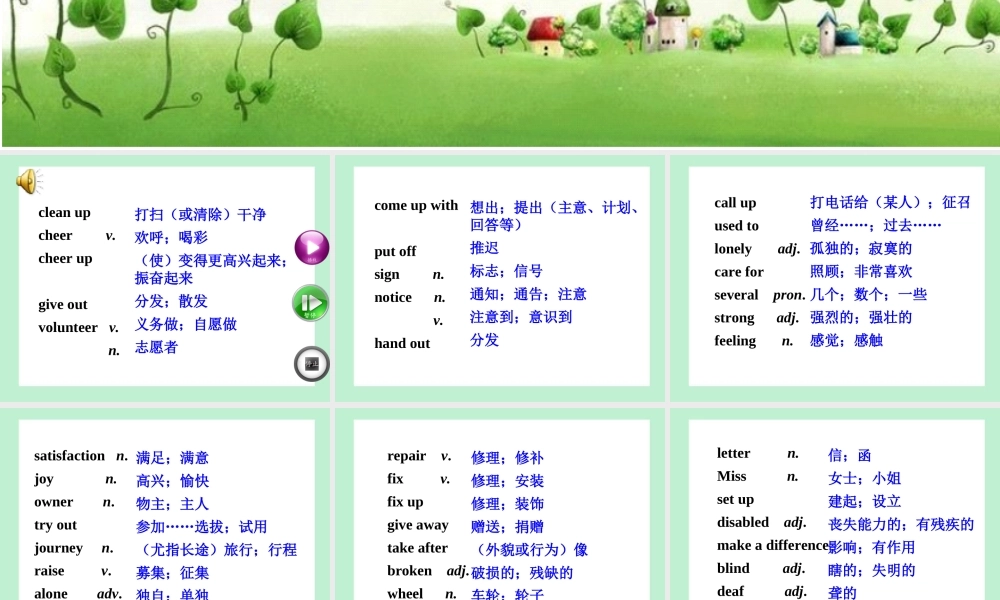Click the word 'deaf'
Viewport: 1000px width, 600px height.
click(730, 591)
